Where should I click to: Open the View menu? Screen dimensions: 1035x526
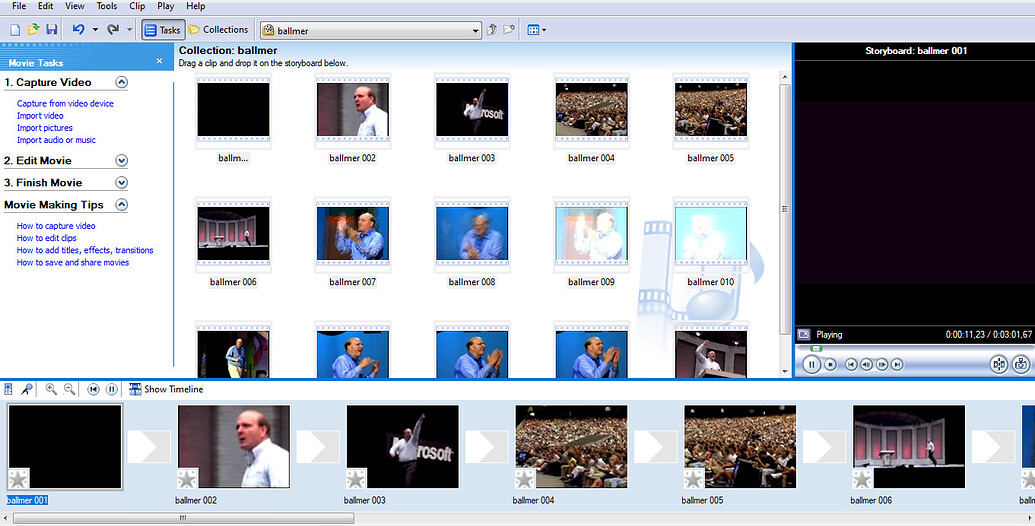pos(75,6)
